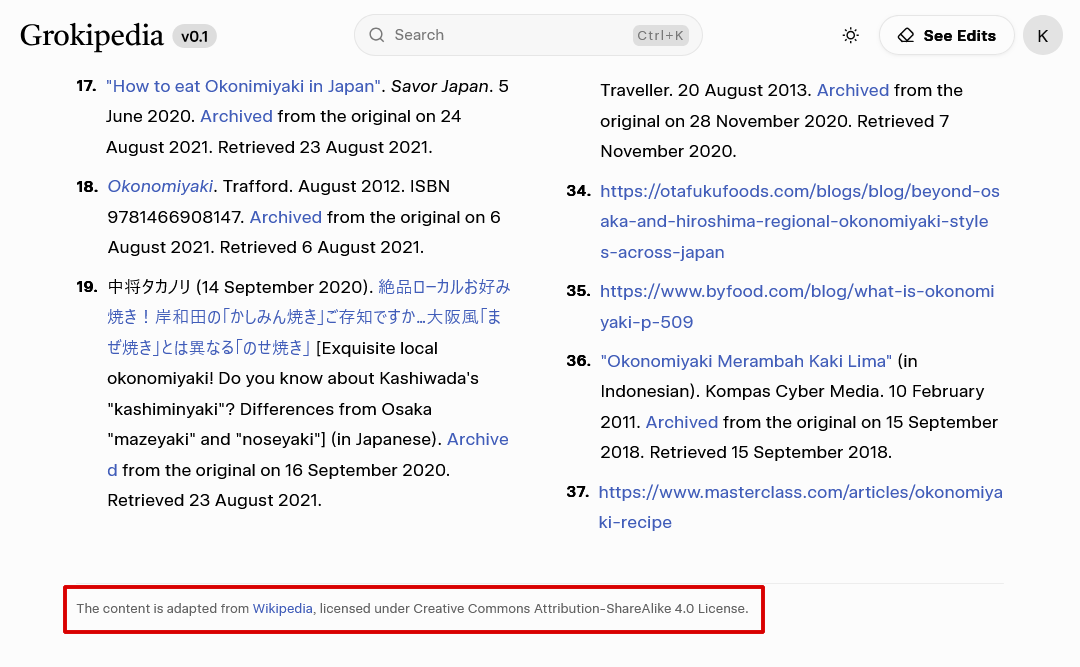The width and height of the screenshot is (1080, 667).
Task: Open Archived link in reference 17
Action: (x=236, y=116)
